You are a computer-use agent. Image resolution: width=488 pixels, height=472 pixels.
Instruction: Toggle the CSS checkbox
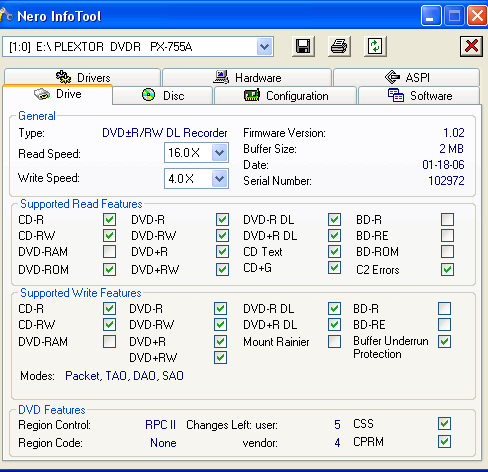click(x=444, y=424)
